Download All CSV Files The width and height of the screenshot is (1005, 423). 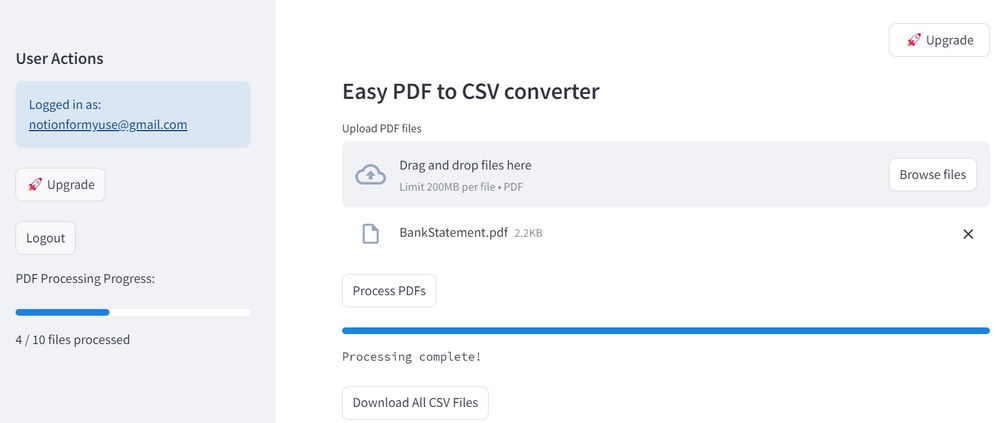coord(415,403)
